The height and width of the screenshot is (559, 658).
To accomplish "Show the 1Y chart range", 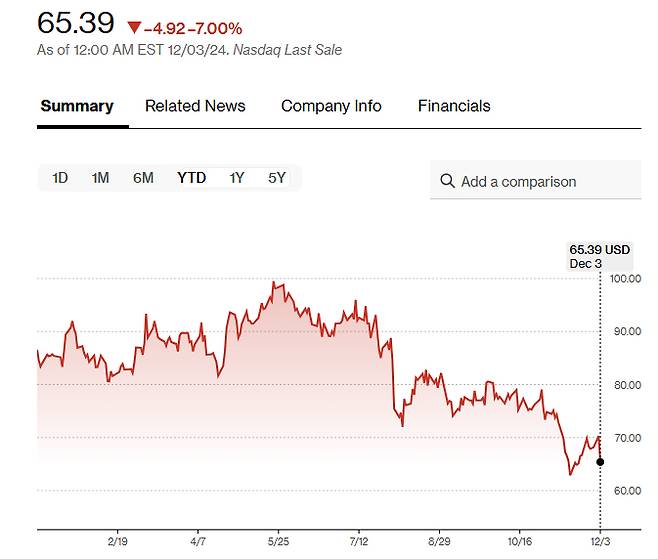I will tap(237, 178).
